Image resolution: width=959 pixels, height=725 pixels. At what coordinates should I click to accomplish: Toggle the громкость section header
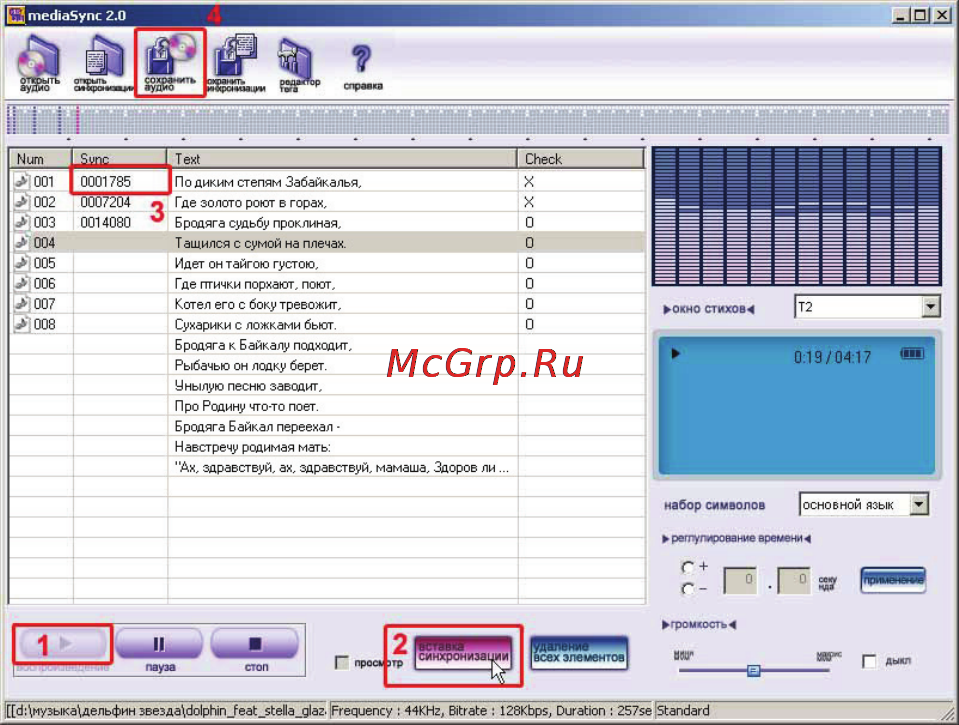(x=699, y=624)
